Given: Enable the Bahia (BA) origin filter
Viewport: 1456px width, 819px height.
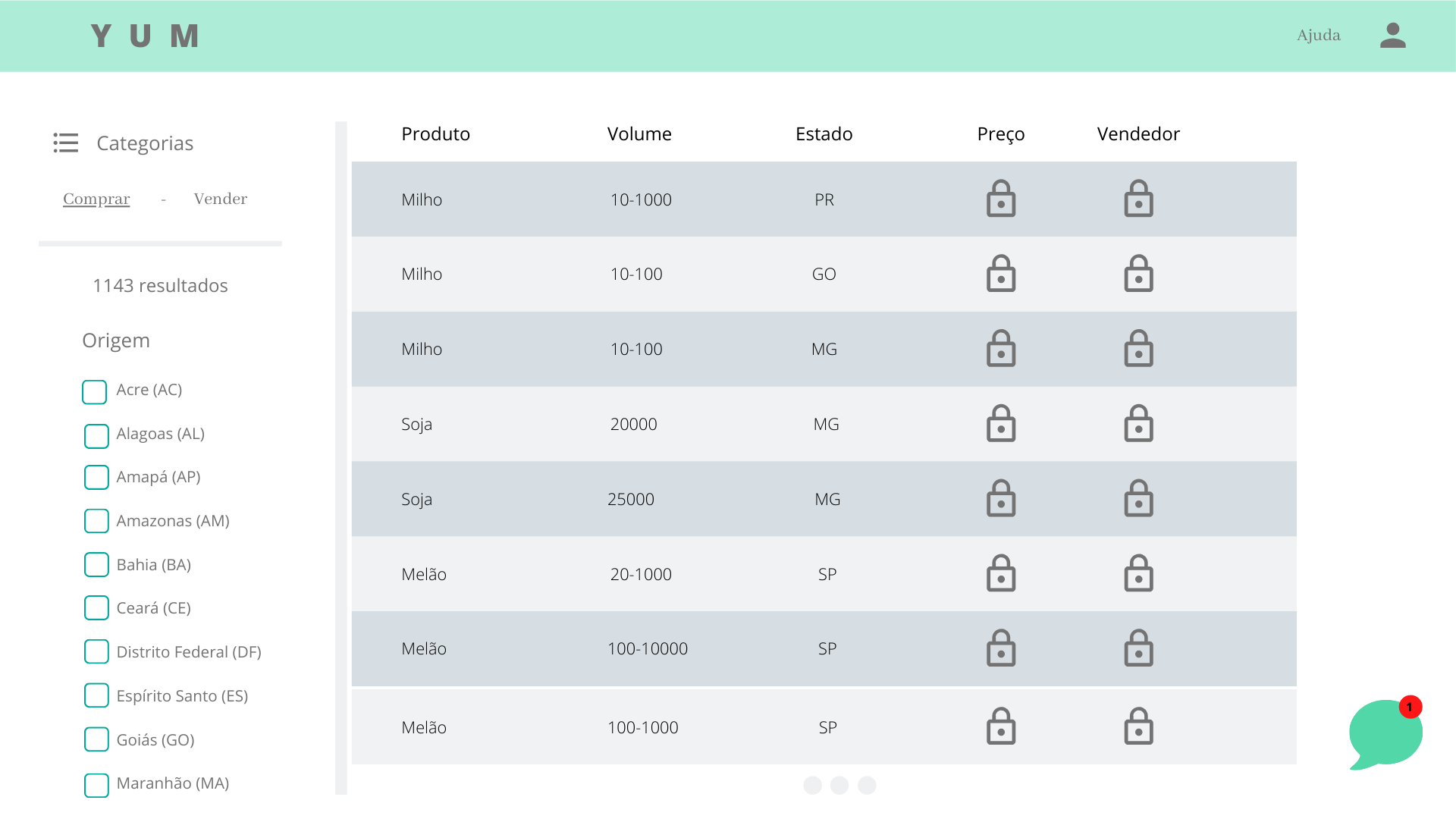Looking at the screenshot, I should [x=96, y=565].
